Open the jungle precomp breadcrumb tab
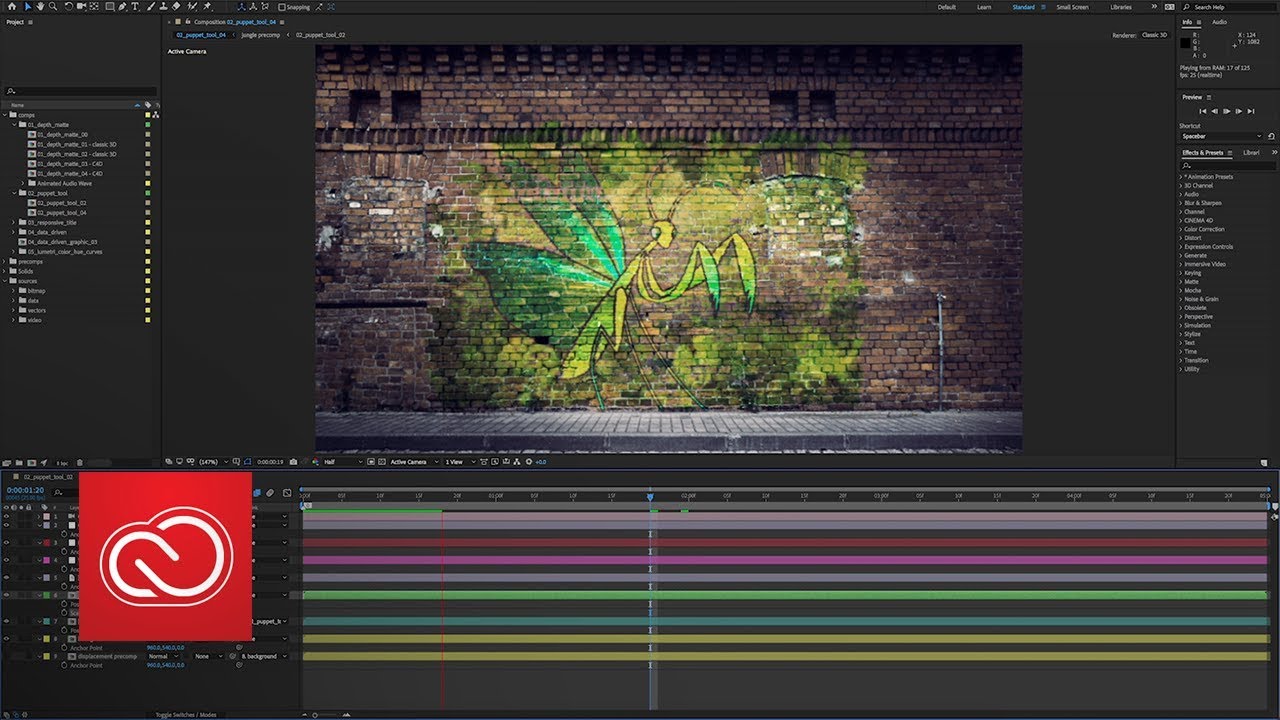 (x=262, y=35)
